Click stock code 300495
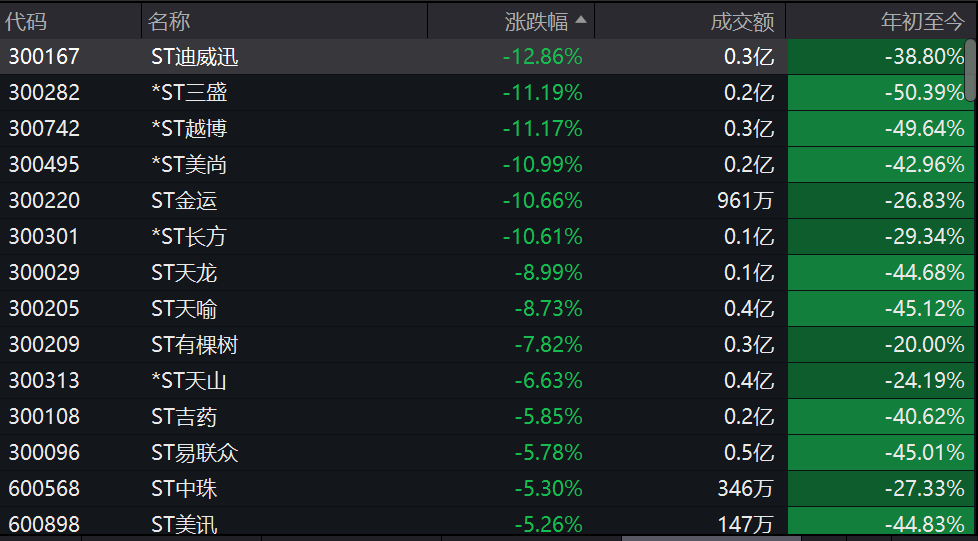 pyautogui.click(x=44, y=165)
